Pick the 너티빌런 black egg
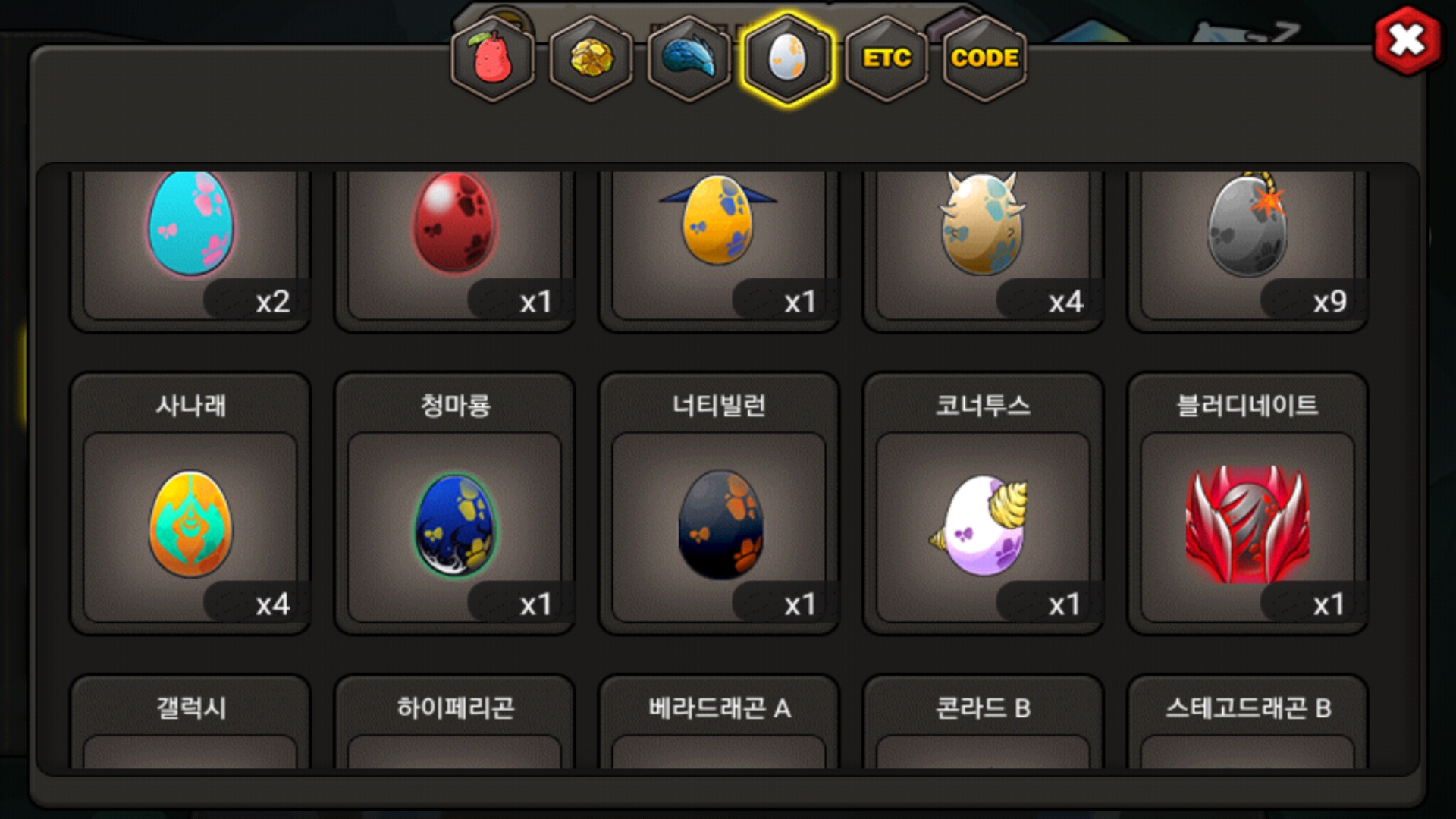1456x819 pixels. tap(719, 504)
